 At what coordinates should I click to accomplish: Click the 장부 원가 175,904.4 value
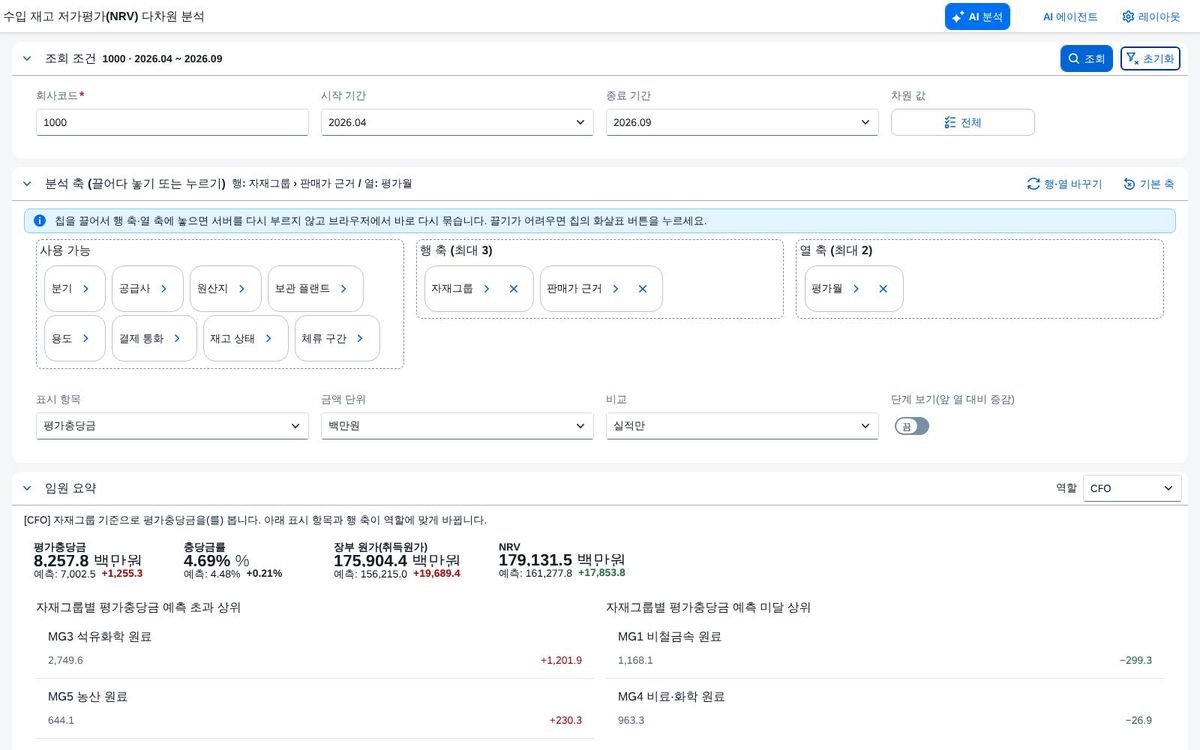coord(371,560)
